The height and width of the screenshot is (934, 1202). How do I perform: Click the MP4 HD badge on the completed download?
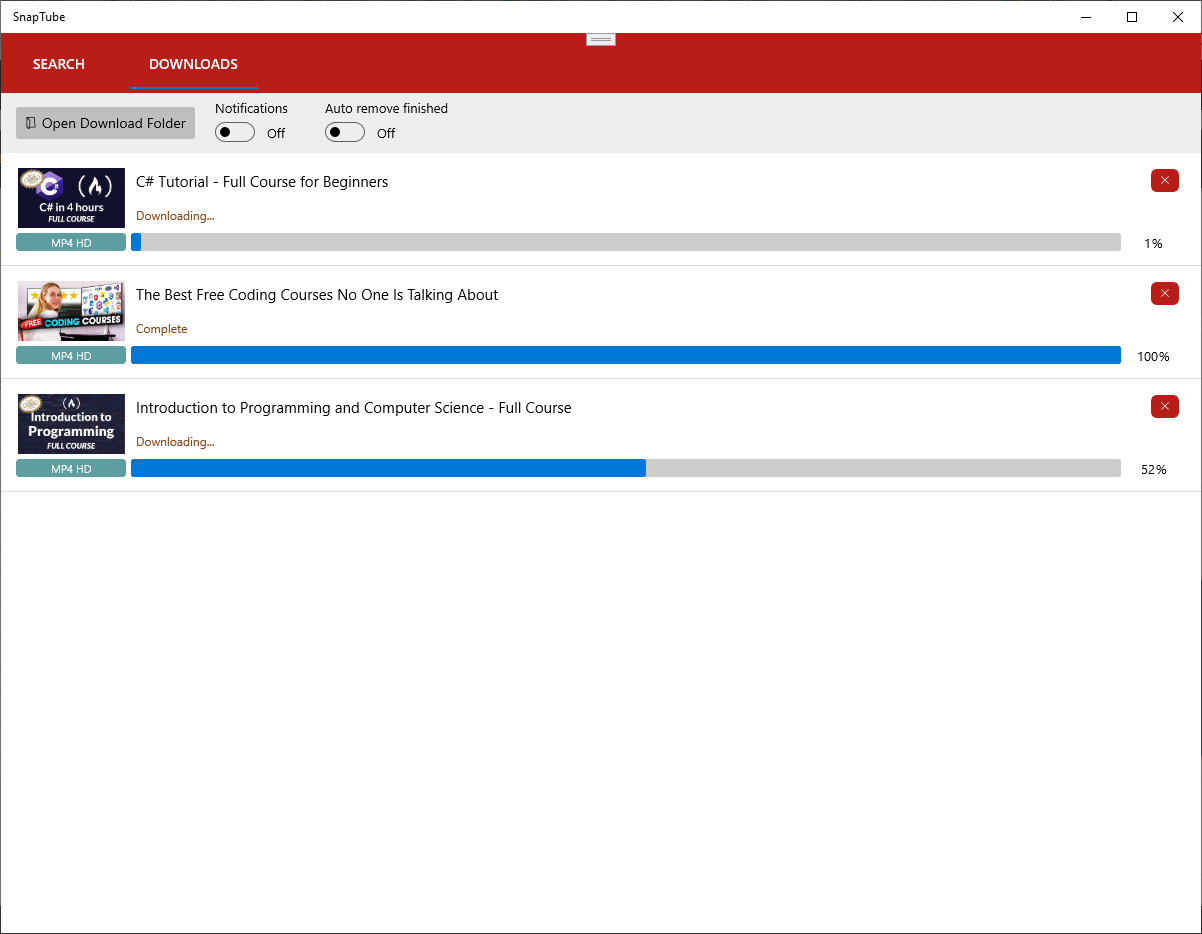coord(70,354)
